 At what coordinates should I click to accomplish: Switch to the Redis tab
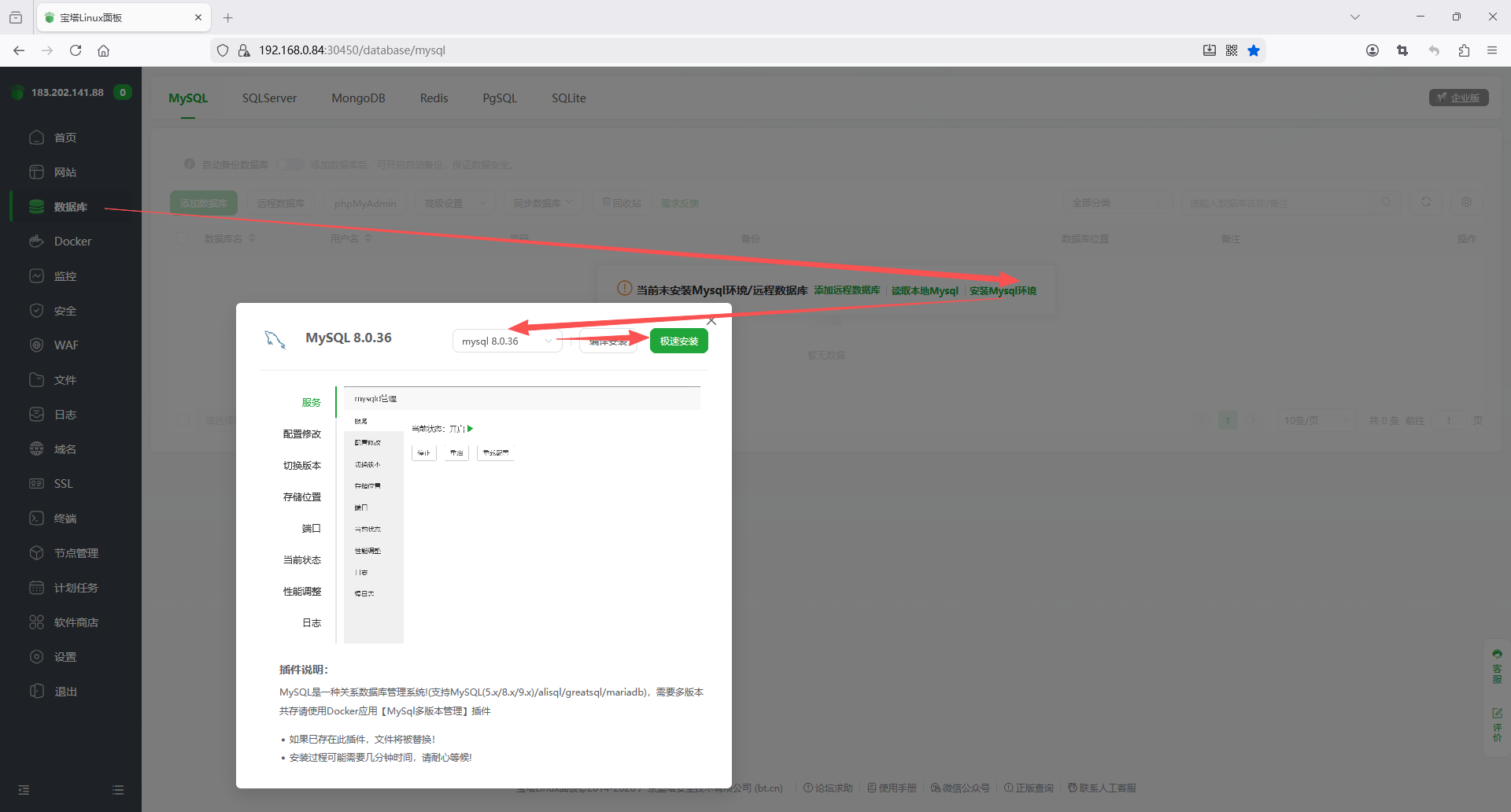pyautogui.click(x=434, y=98)
